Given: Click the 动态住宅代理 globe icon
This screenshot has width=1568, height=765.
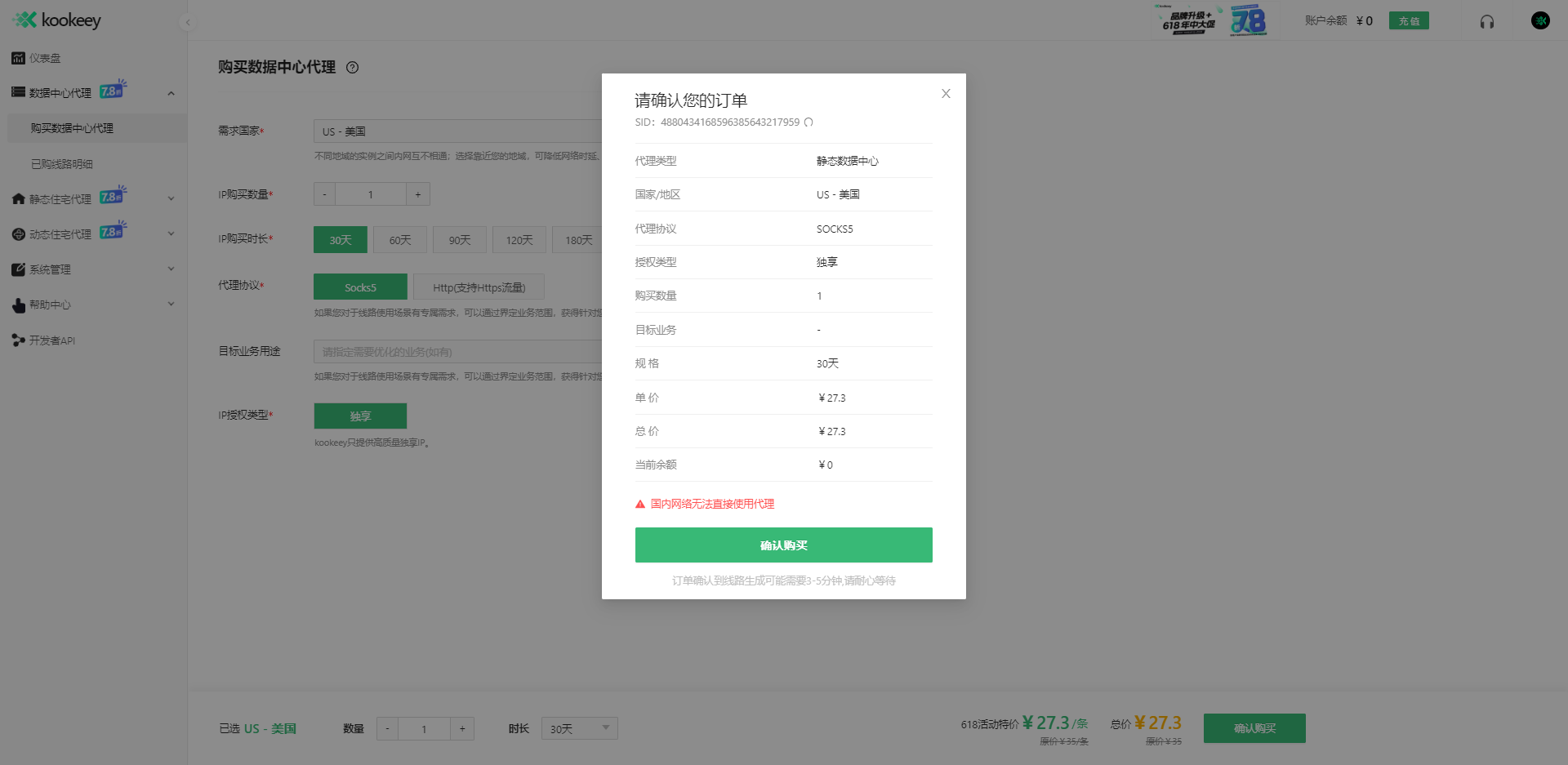Looking at the screenshot, I should pyautogui.click(x=18, y=234).
